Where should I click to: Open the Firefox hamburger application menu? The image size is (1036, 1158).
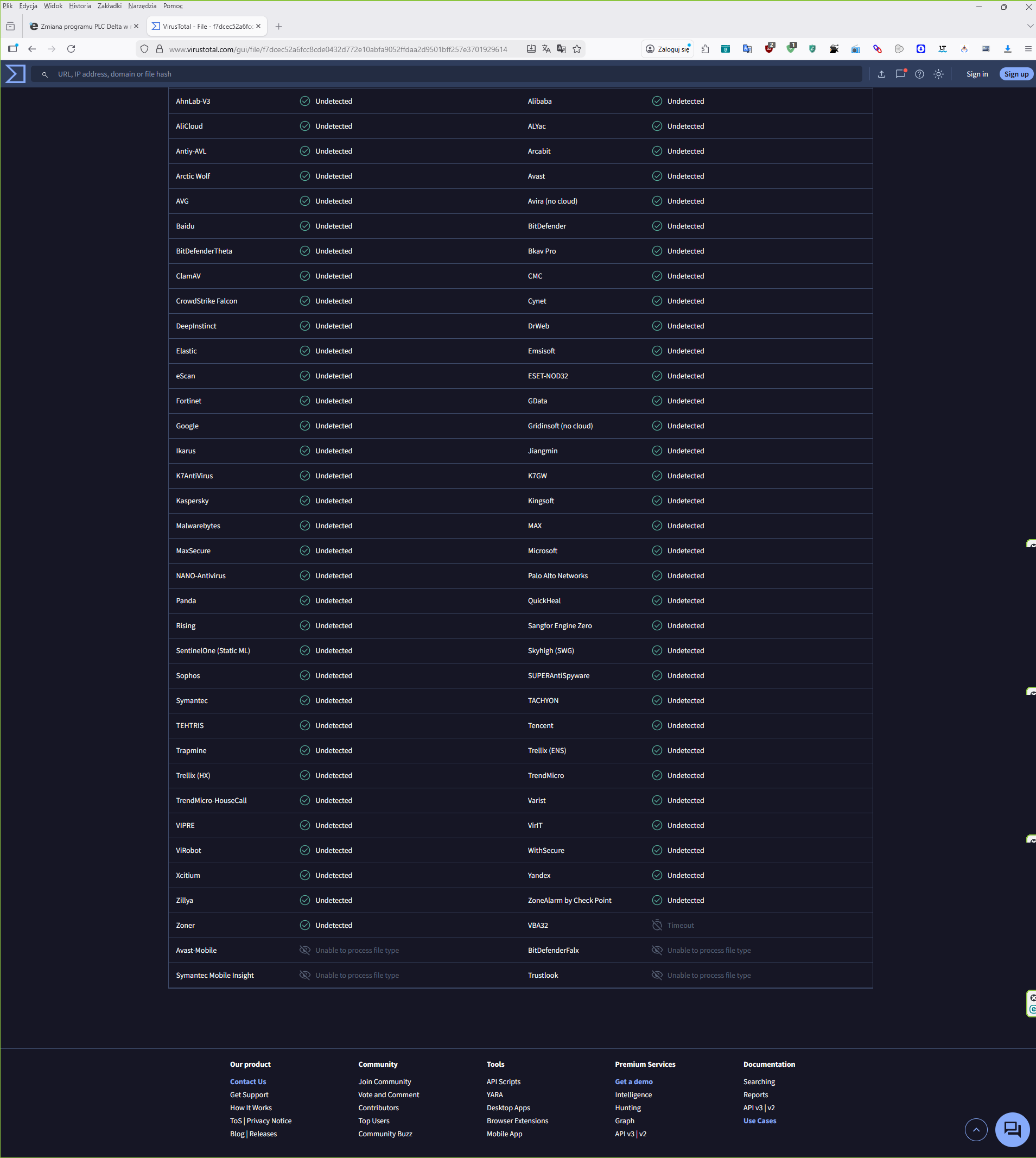point(1028,49)
